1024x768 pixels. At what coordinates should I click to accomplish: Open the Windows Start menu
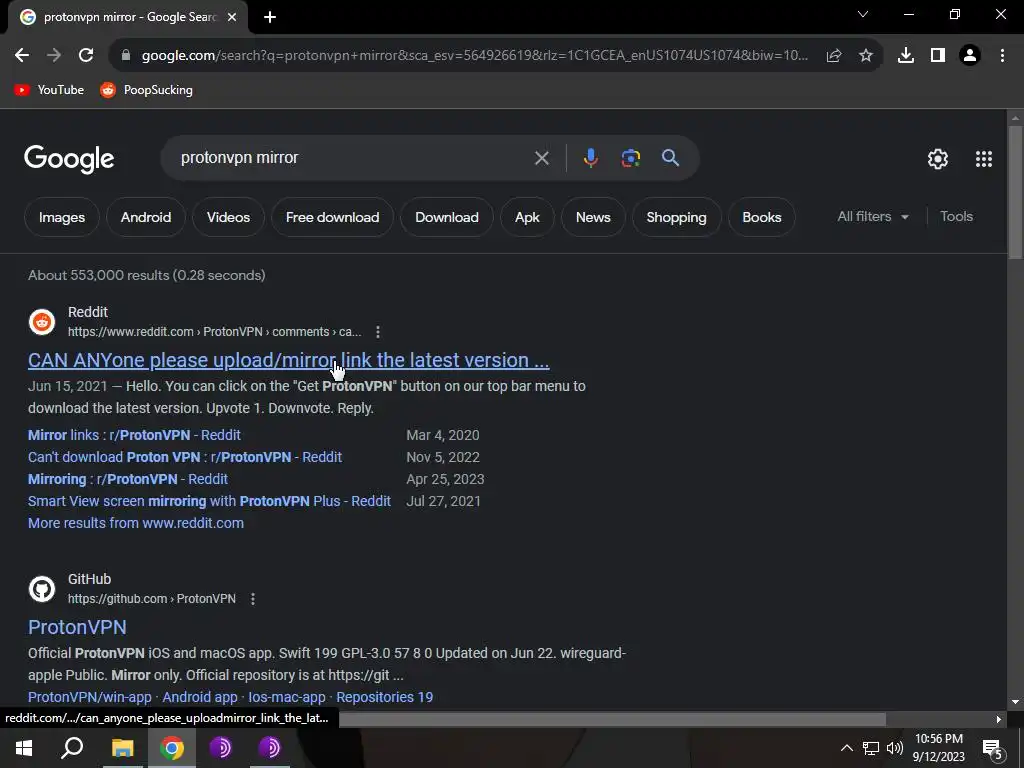point(24,748)
